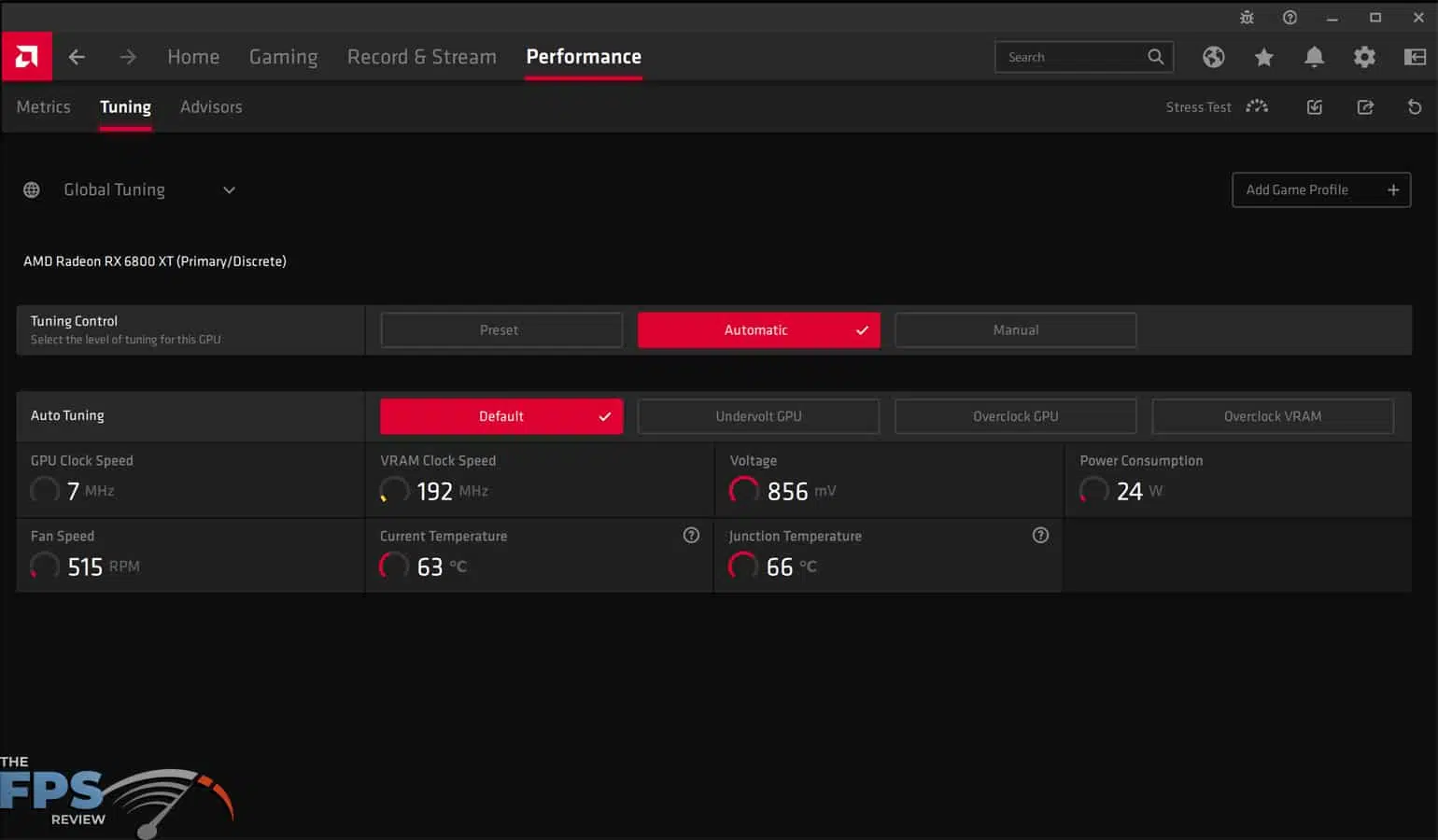This screenshot has width=1438, height=840.
Task: Open Junction Temperature help icon
Action: pos(1040,535)
